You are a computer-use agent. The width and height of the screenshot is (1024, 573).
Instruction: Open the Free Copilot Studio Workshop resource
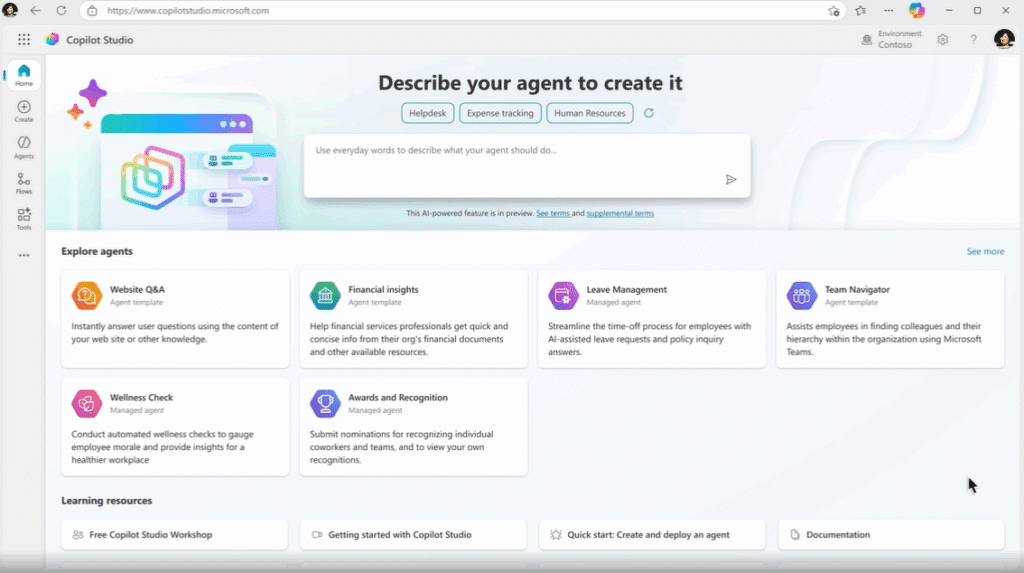pyautogui.click(x=174, y=535)
